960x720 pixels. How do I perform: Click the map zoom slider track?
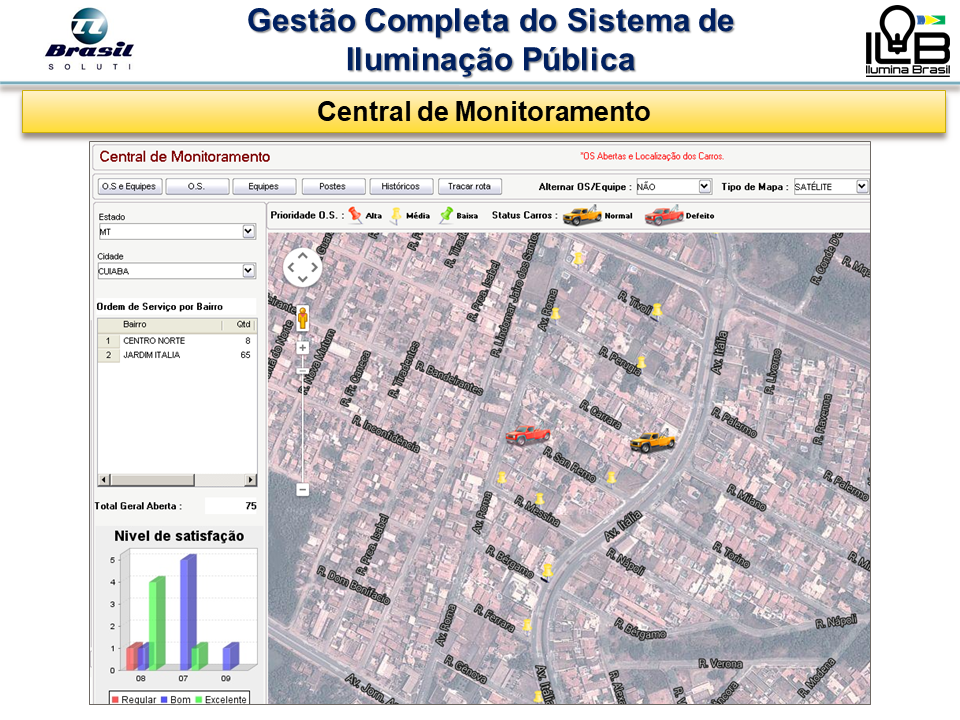click(x=302, y=420)
